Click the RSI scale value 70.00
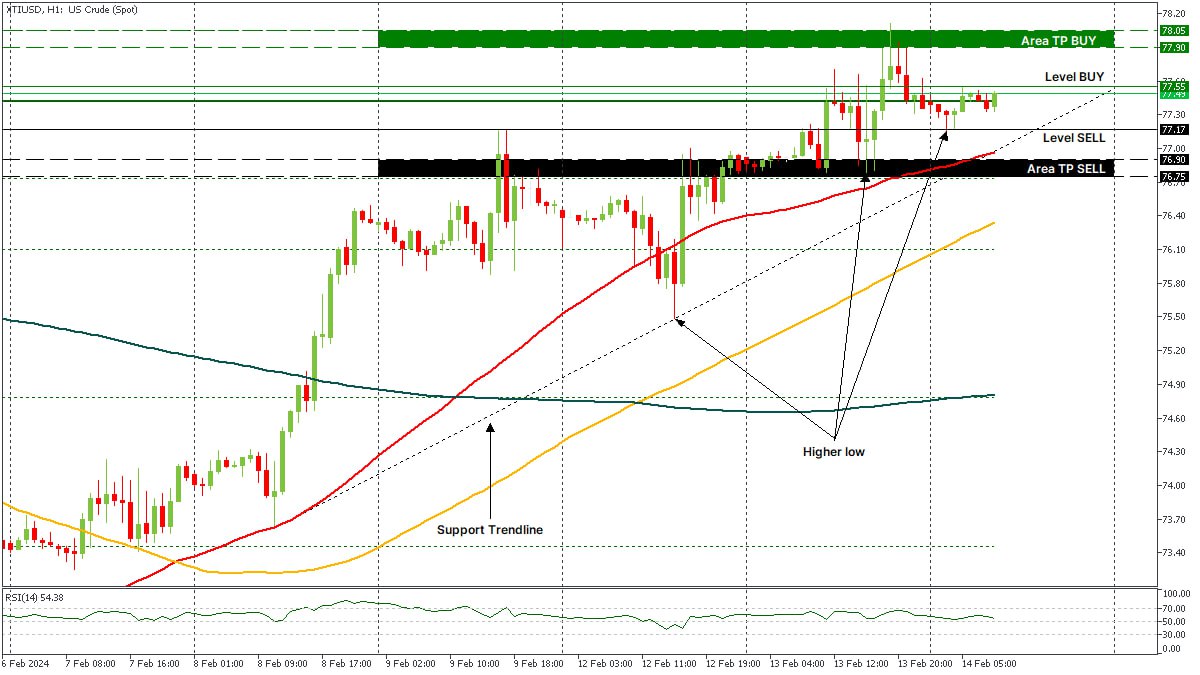Screen dimensions: 1200x675 pyautogui.click(x=1174, y=608)
